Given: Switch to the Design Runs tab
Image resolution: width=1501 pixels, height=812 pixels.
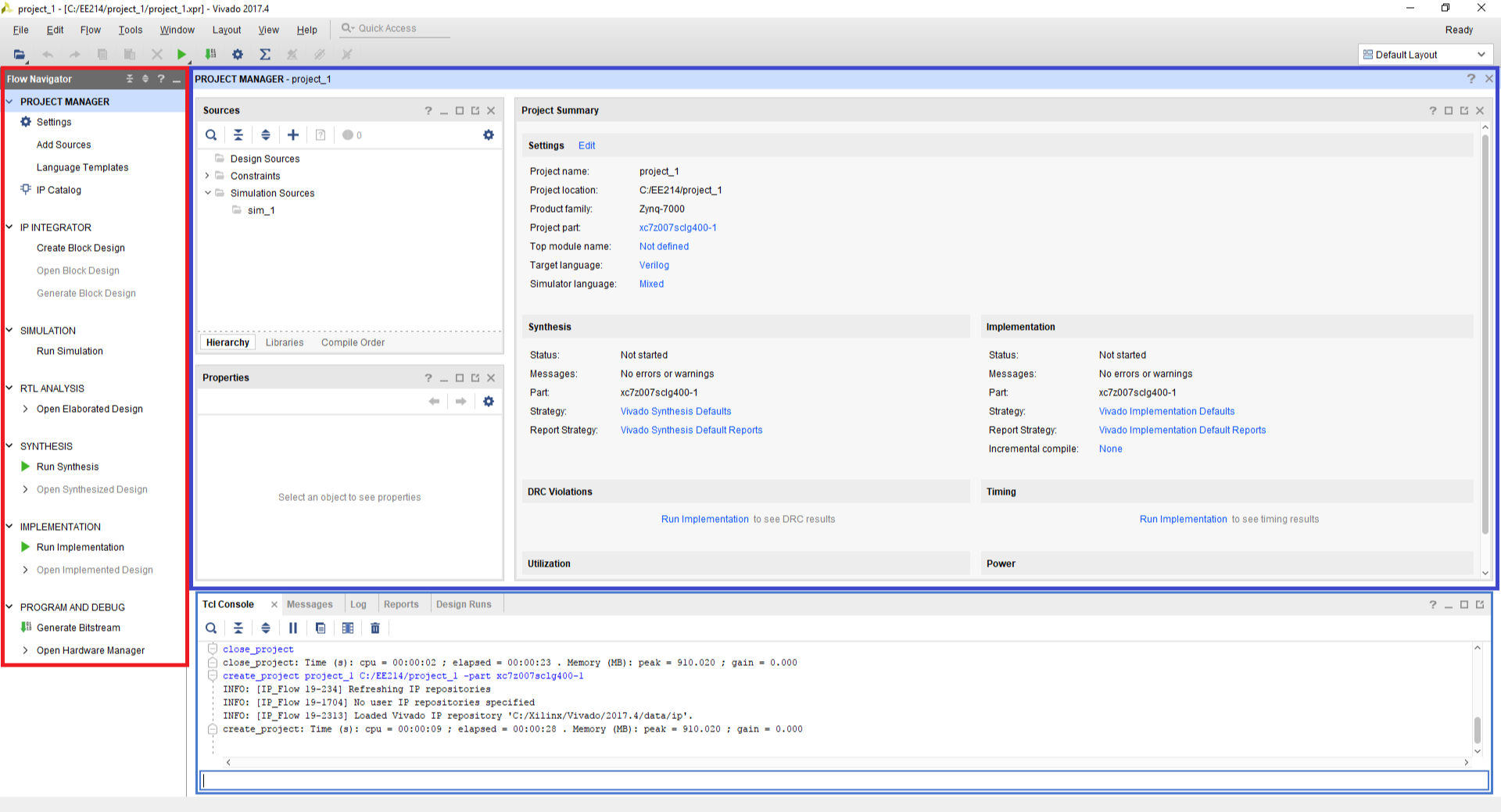Looking at the screenshot, I should [464, 604].
